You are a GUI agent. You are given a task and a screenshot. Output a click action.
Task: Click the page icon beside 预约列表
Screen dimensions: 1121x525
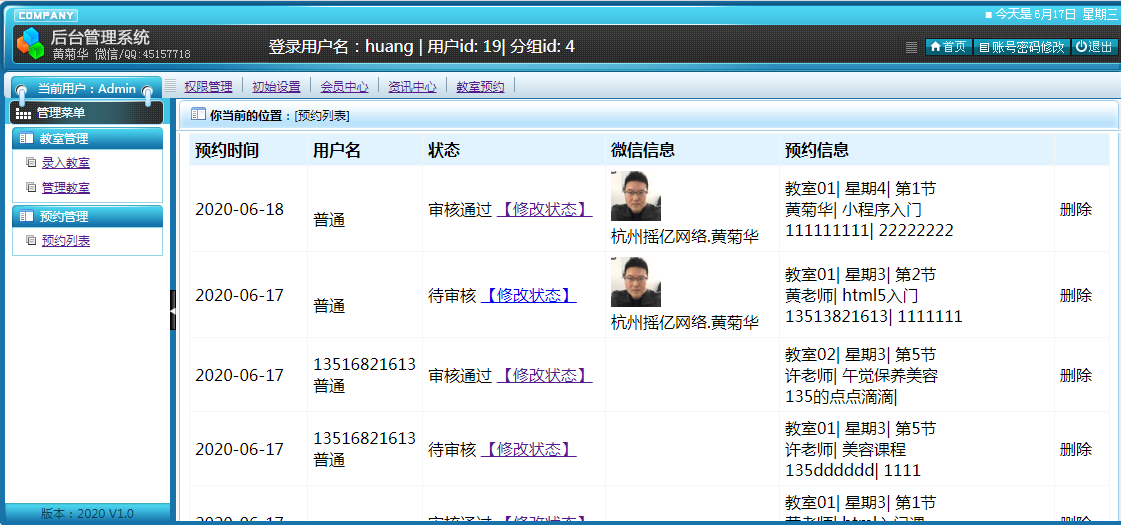click(30, 240)
